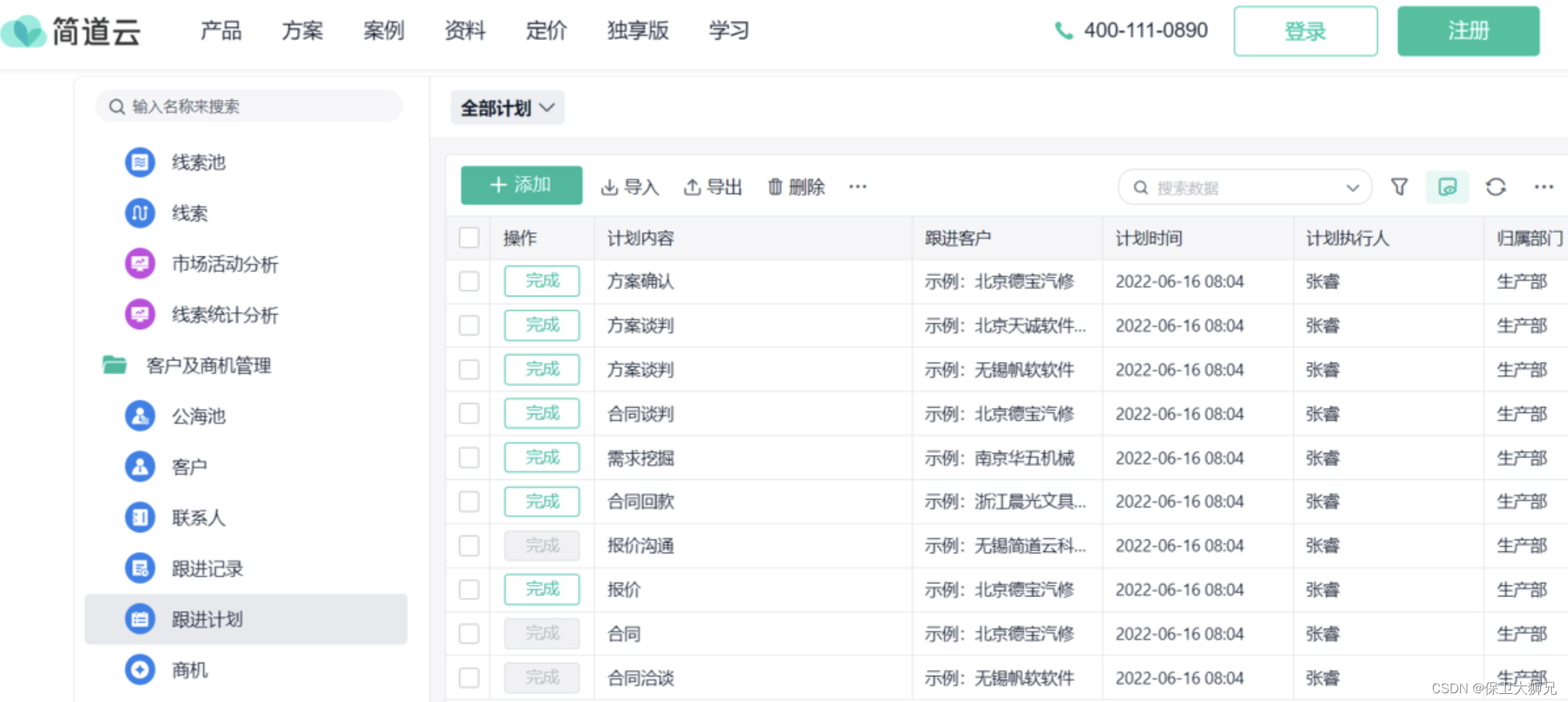The height and width of the screenshot is (702, 1568).
Task: Open the 产品 menu
Action: (x=221, y=31)
